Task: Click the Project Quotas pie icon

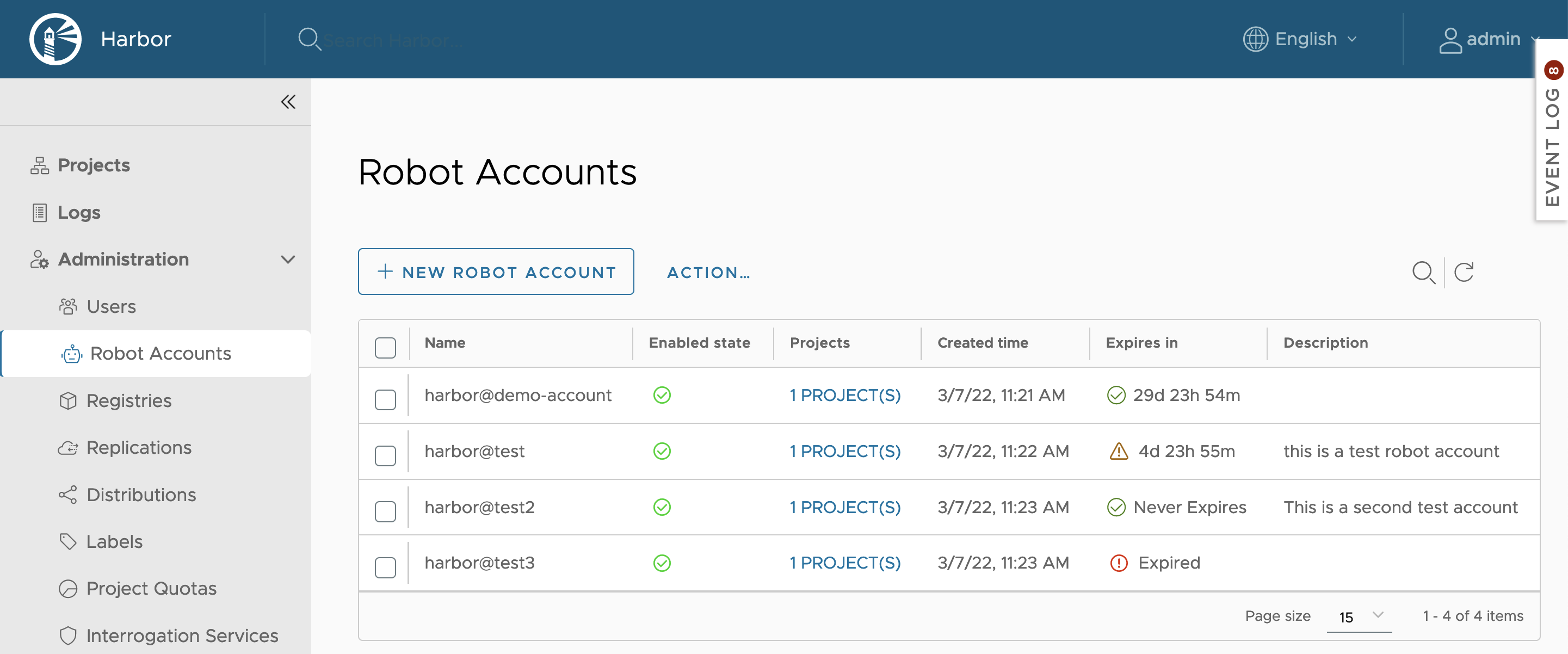Action: coord(68,589)
